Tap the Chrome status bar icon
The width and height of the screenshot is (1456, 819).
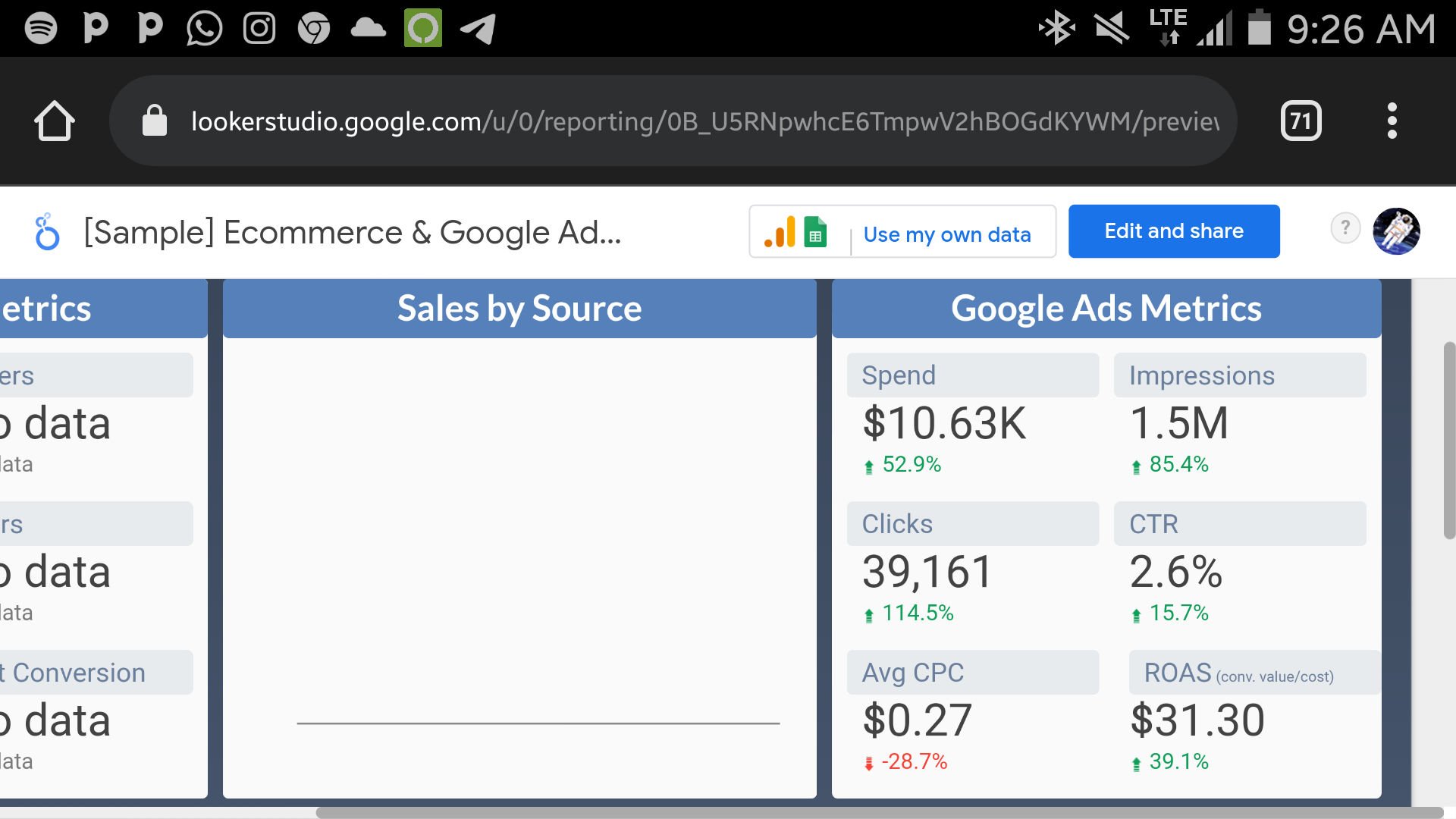coord(314,29)
